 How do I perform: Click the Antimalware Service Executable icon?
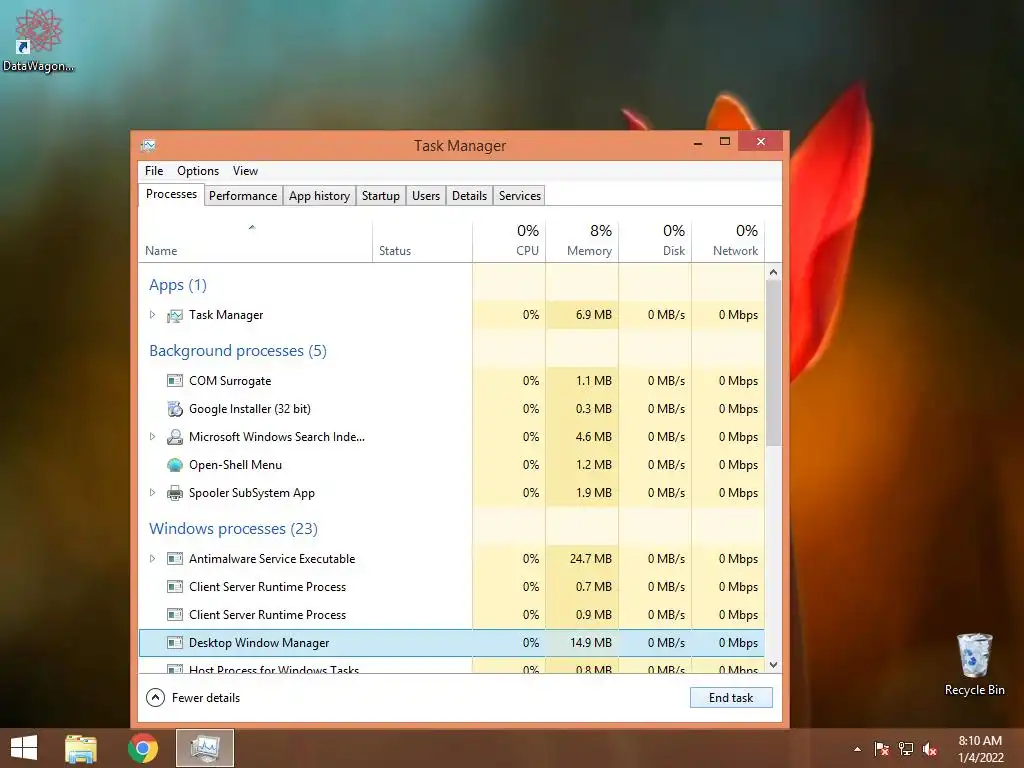(174, 559)
